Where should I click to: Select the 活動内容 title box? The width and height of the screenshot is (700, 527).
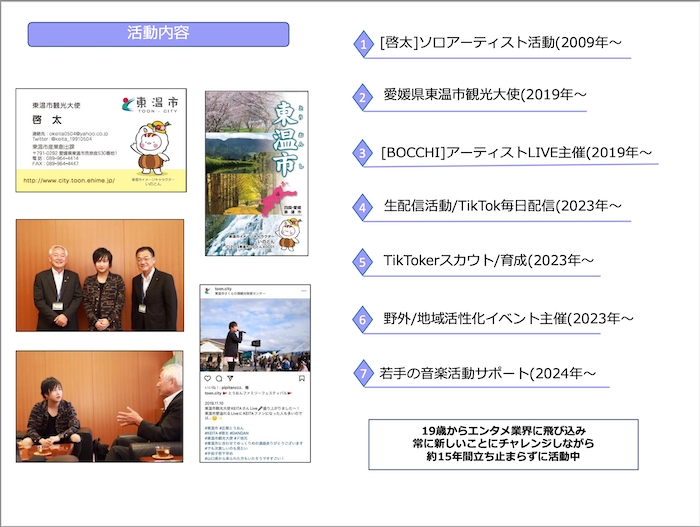(158, 34)
